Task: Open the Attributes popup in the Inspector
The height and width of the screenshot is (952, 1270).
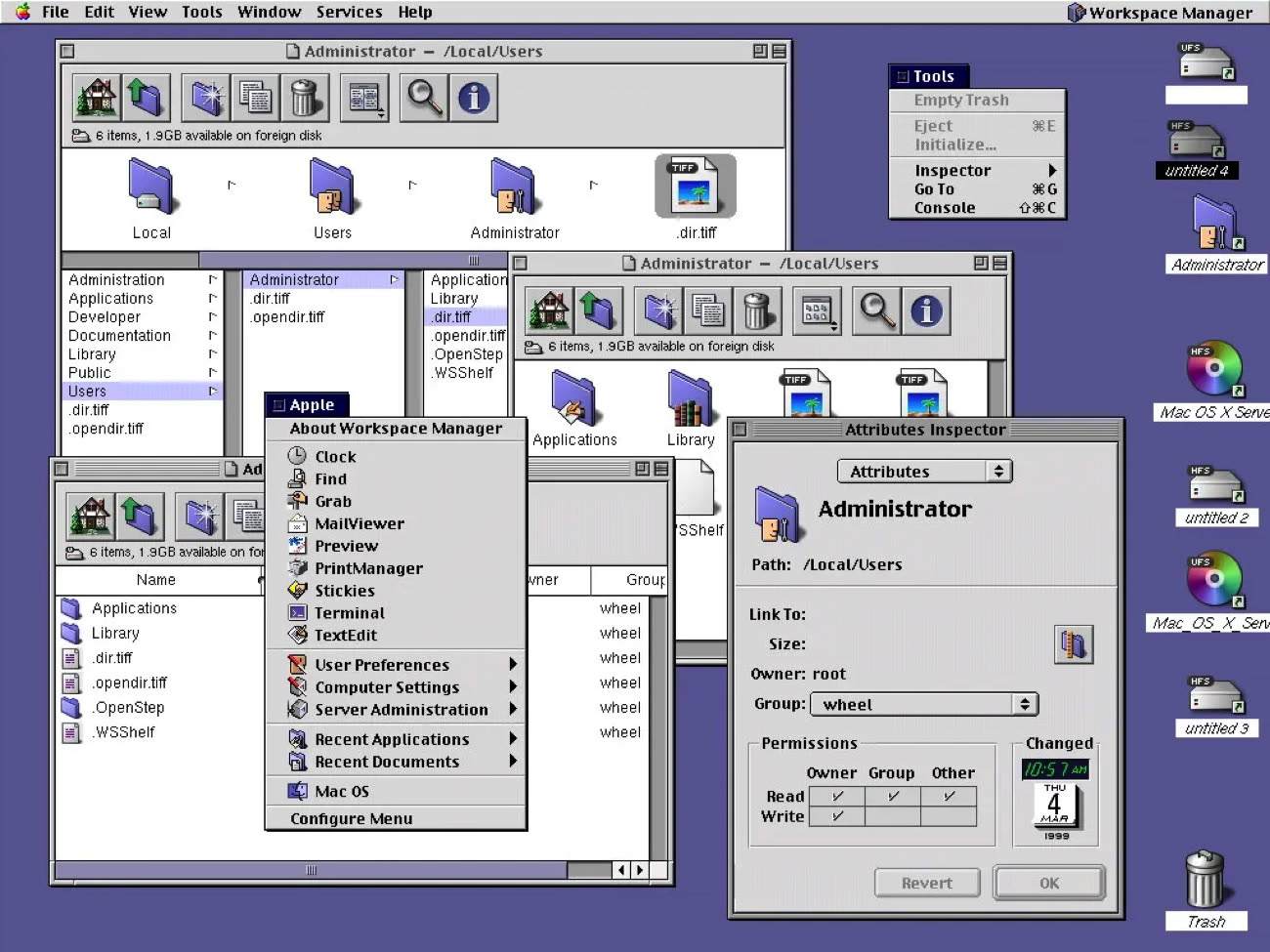Action: [924, 472]
